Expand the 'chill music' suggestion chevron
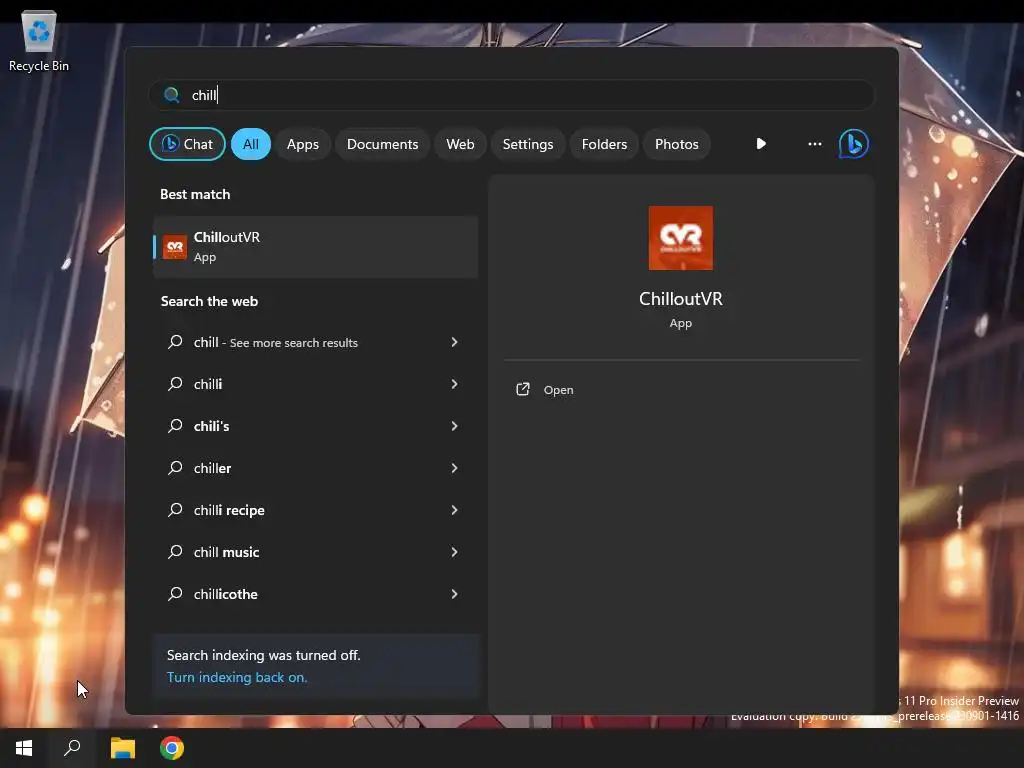The height and width of the screenshot is (768, 1024). tap(455, 552)
